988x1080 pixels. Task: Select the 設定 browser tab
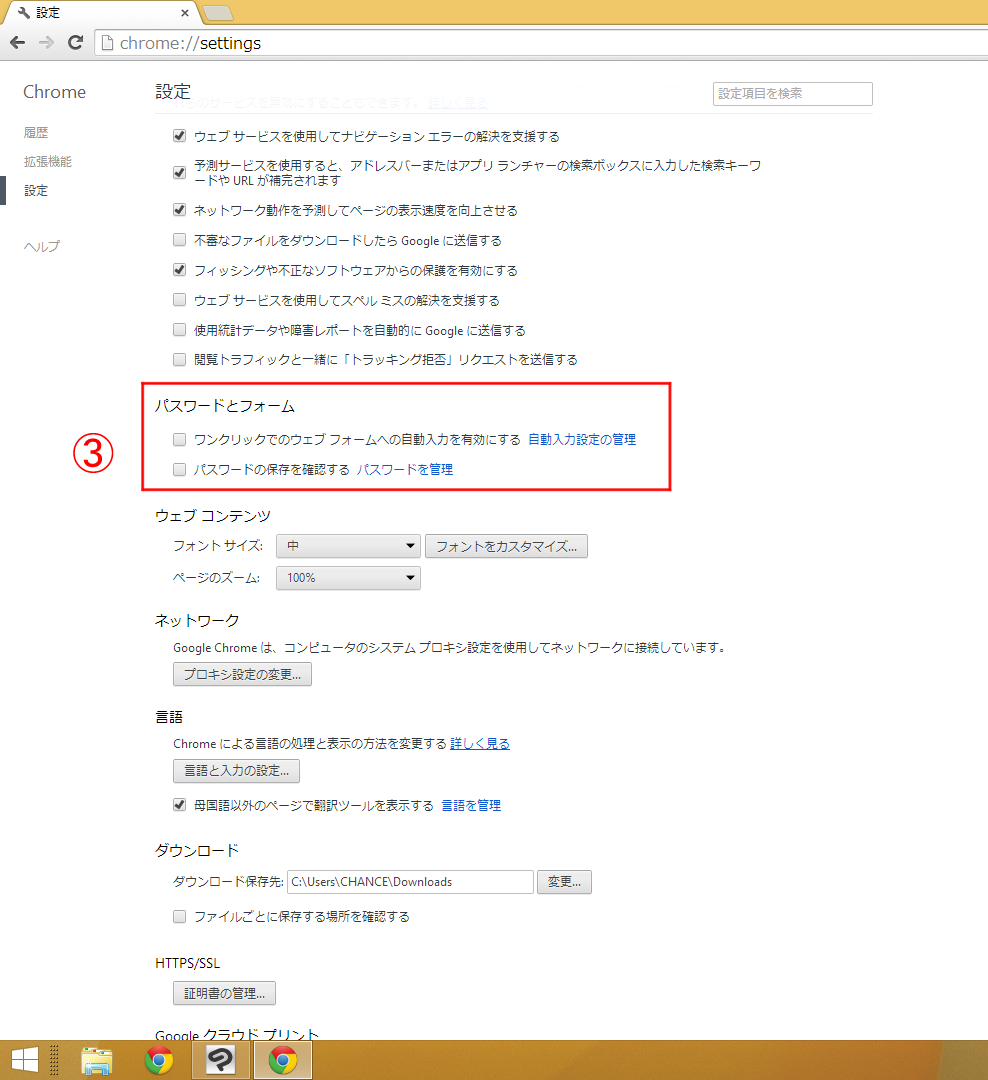[x=103, y=12]
